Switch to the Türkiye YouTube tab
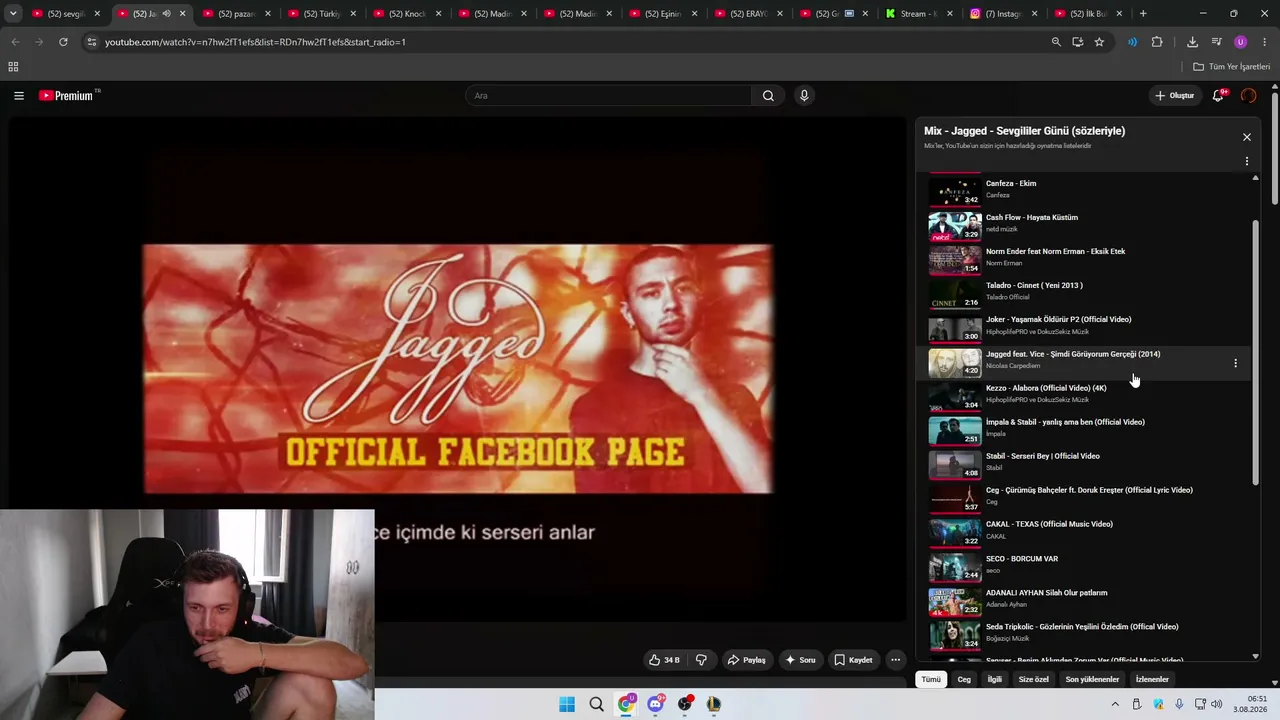 (x=322, y=14)
